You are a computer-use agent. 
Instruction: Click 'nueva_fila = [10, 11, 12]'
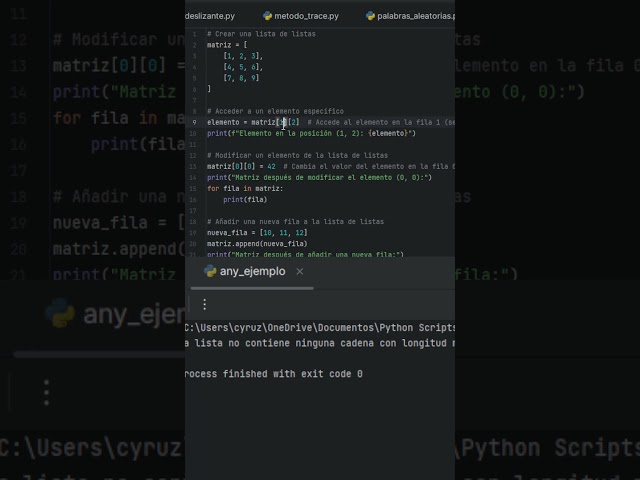click(x=257, y=232)
